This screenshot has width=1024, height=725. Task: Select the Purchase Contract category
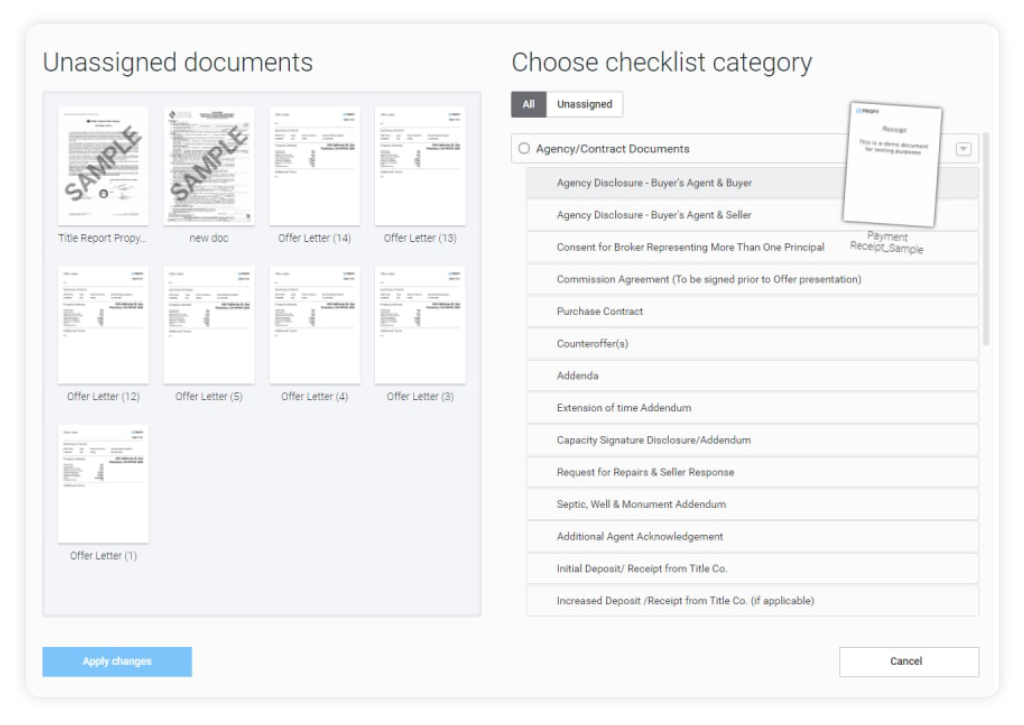pos(600,311)
